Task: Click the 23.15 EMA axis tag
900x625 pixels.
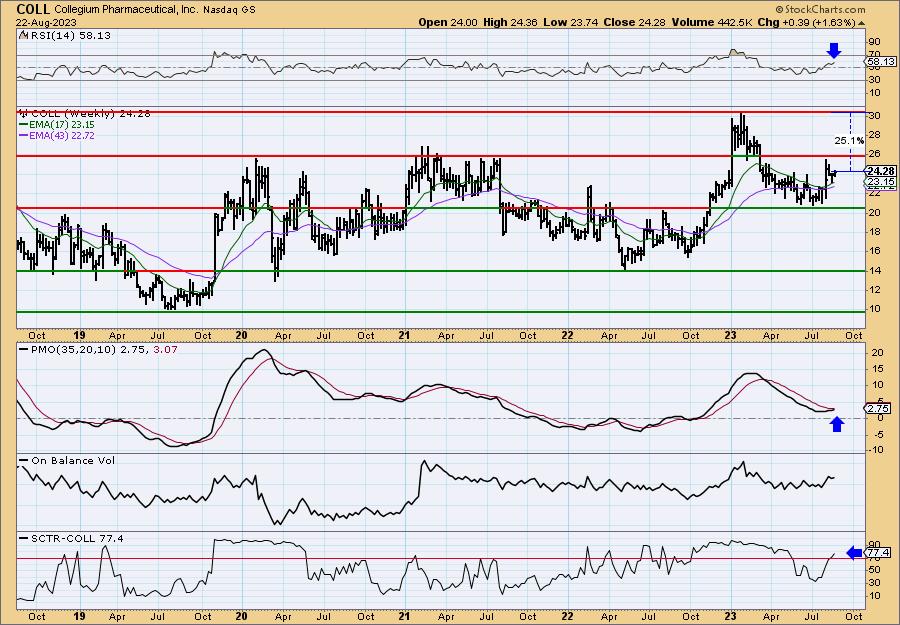Action: 881,181
